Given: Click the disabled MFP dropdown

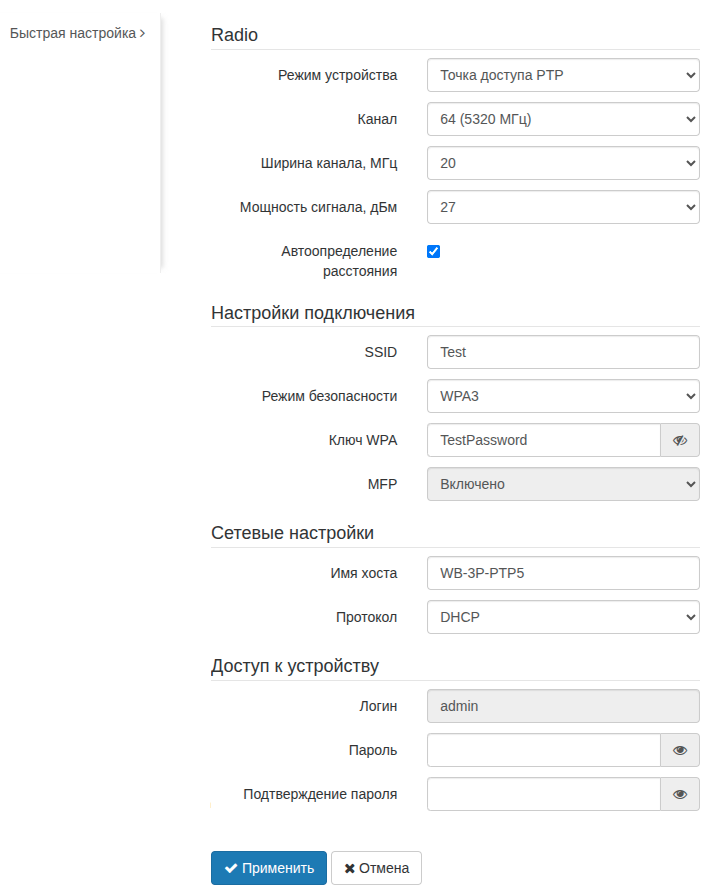Looking at the screenshot, I should [562, 484].
